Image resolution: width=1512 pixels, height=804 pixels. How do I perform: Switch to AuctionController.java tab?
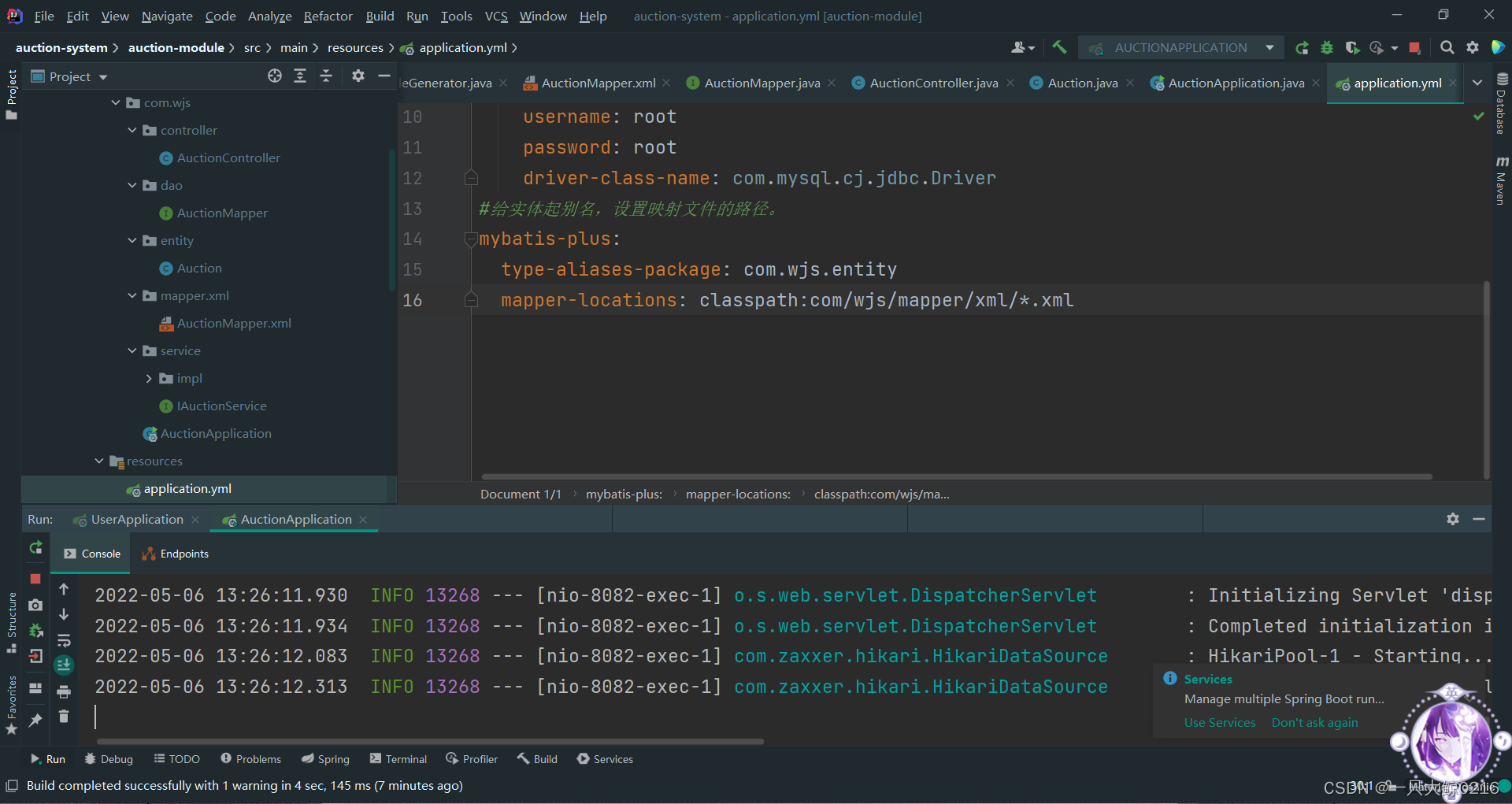click(x=933, y=83)
